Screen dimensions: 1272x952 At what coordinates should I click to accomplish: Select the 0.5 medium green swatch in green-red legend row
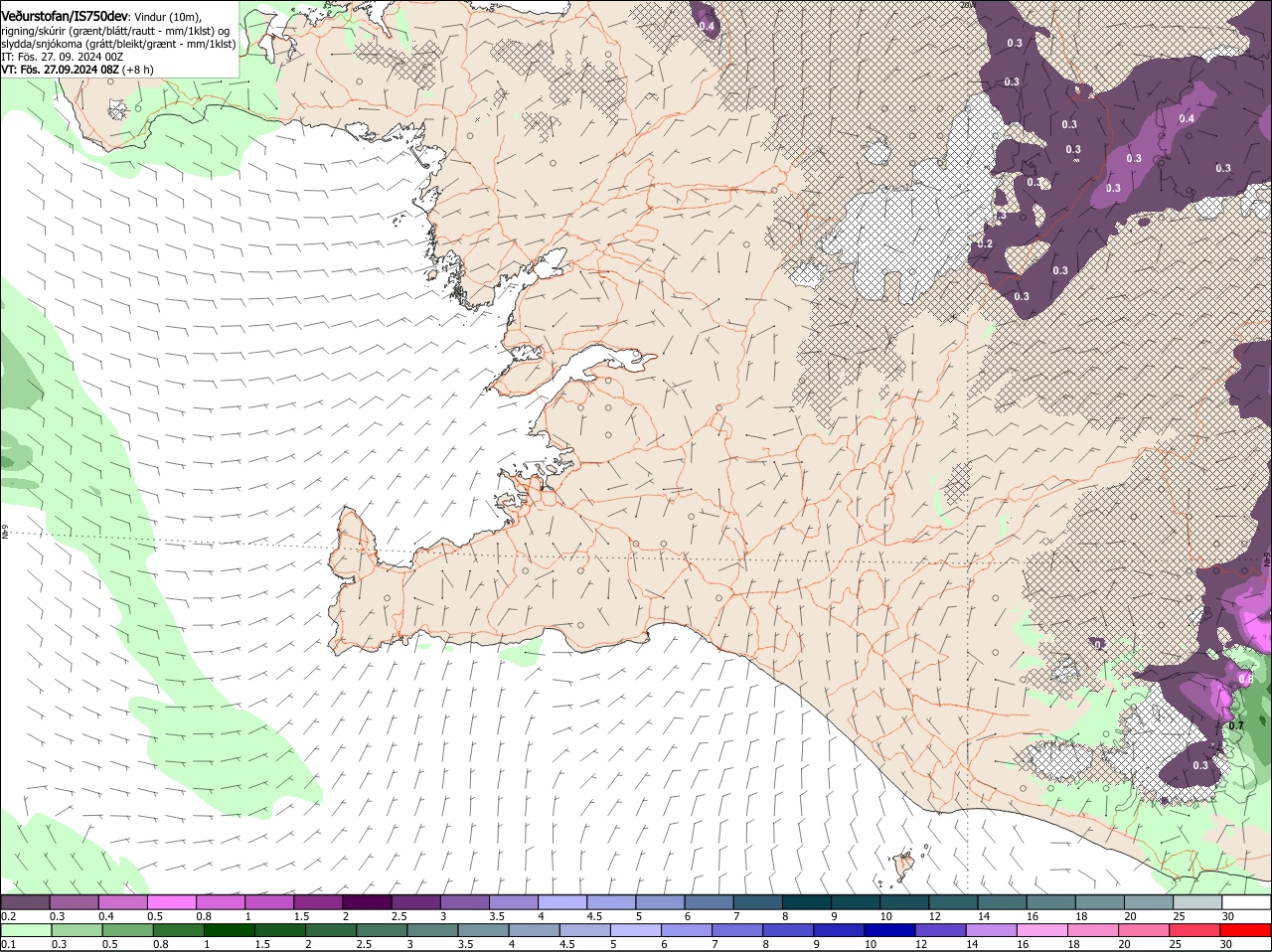(x=128, y=930)
